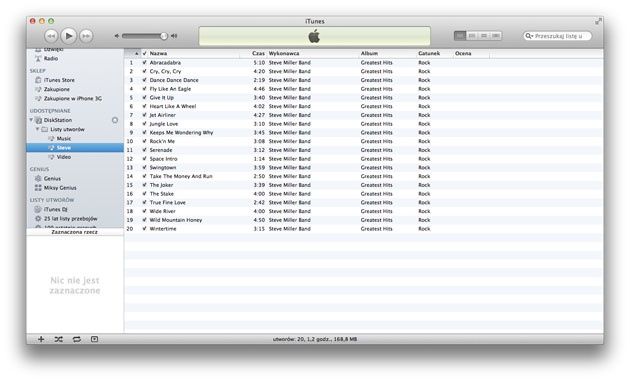Open Radio in sidebar
Viewport: 630px width, 381px height.
pos(51,59)
